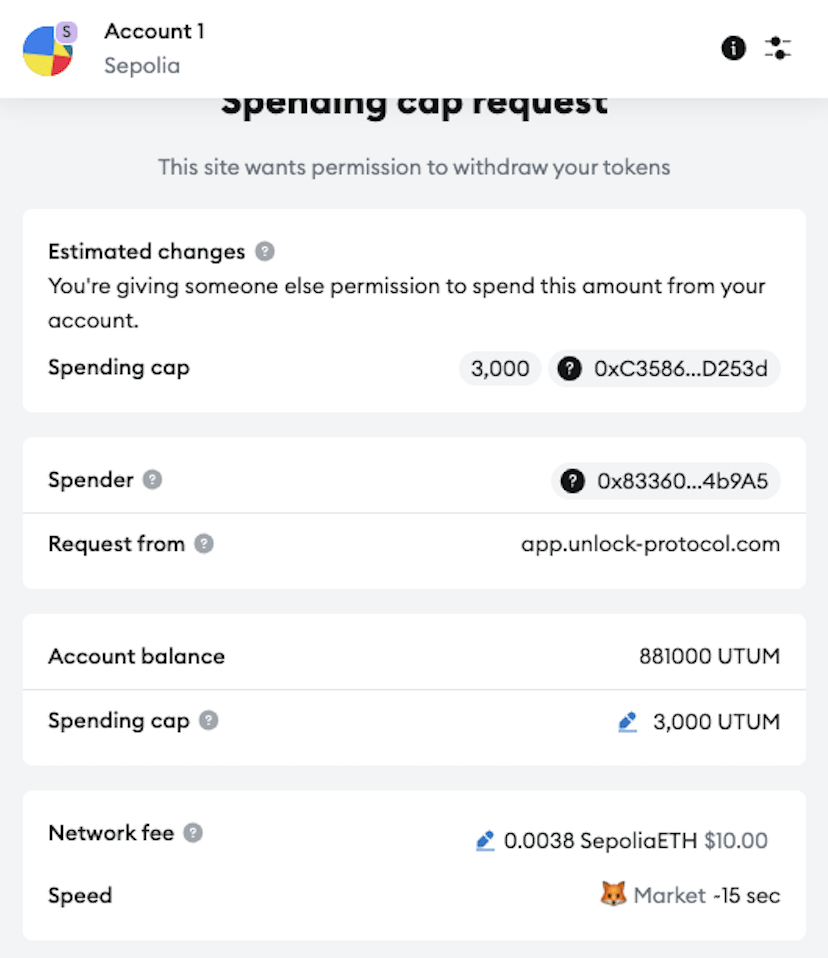The width and height of the screenshot is (828, 958).
Task: Click Estimated changes help tooltip icon
Action: click(x=265, y=251)
